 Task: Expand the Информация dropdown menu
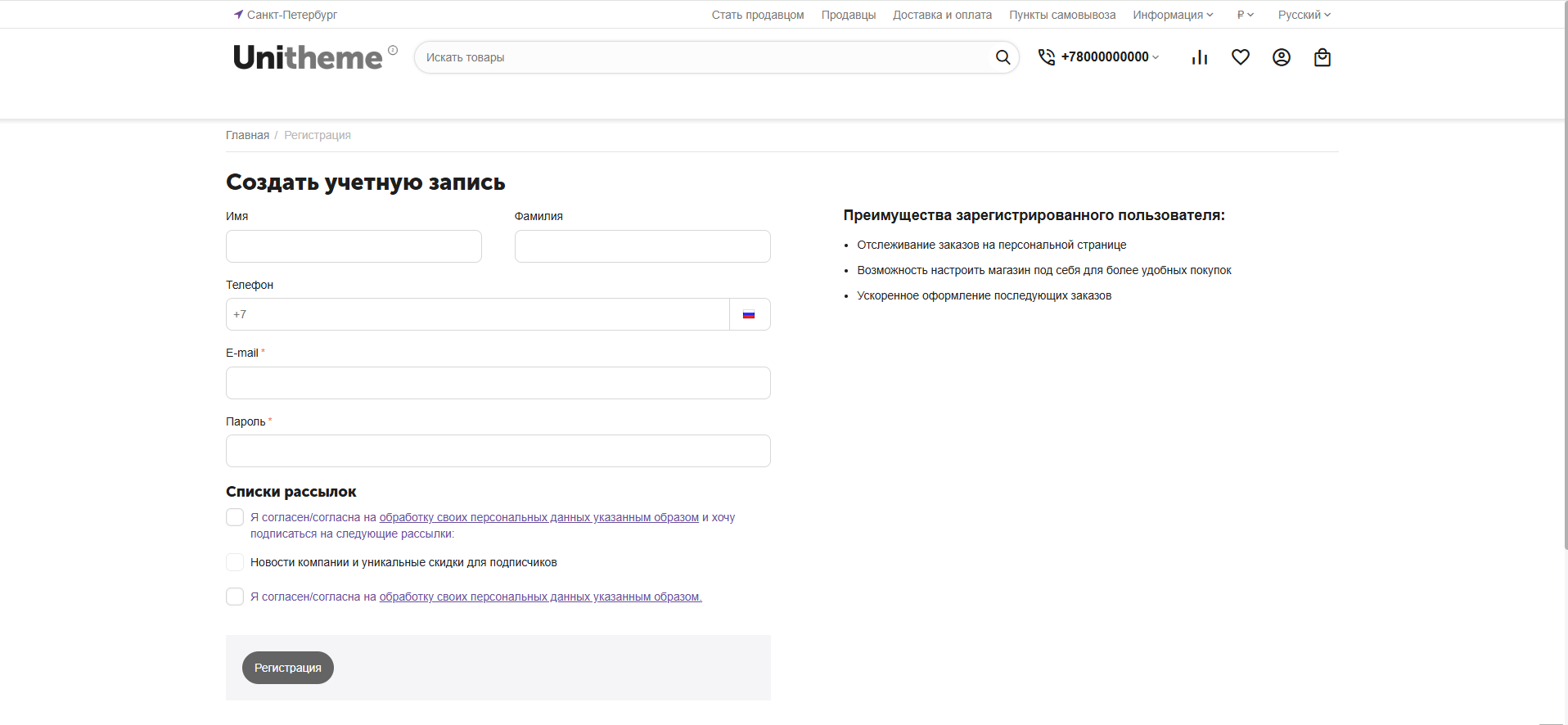1173,15
